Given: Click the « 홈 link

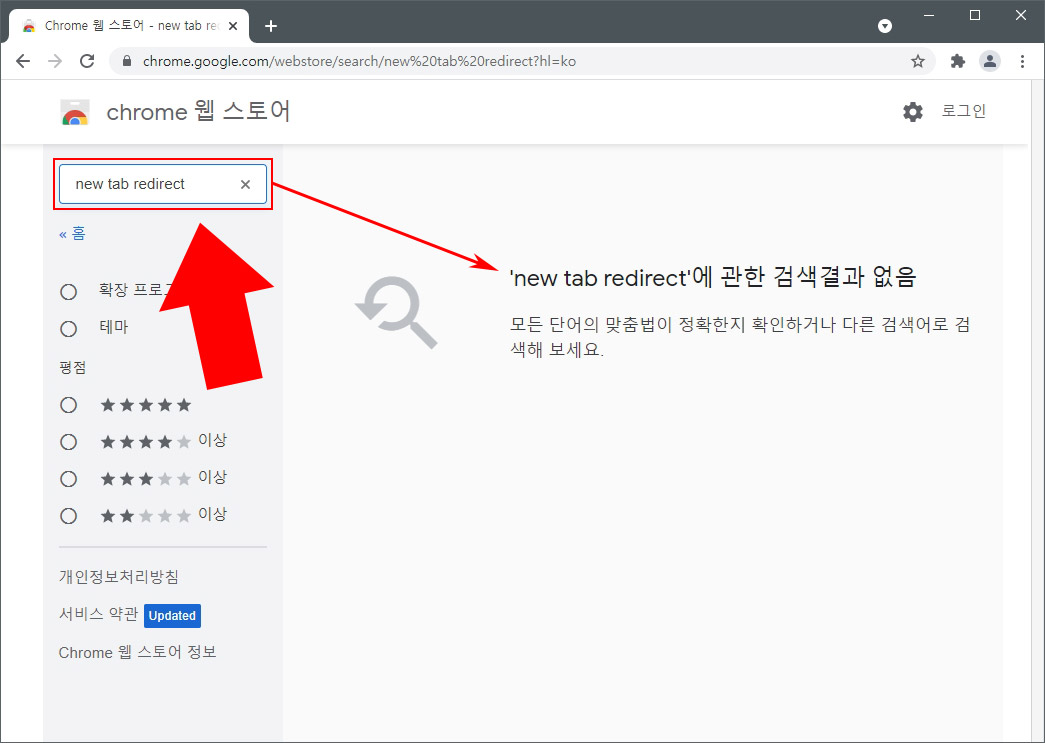Looking at the screenshot, I should (x=72, y=233).
